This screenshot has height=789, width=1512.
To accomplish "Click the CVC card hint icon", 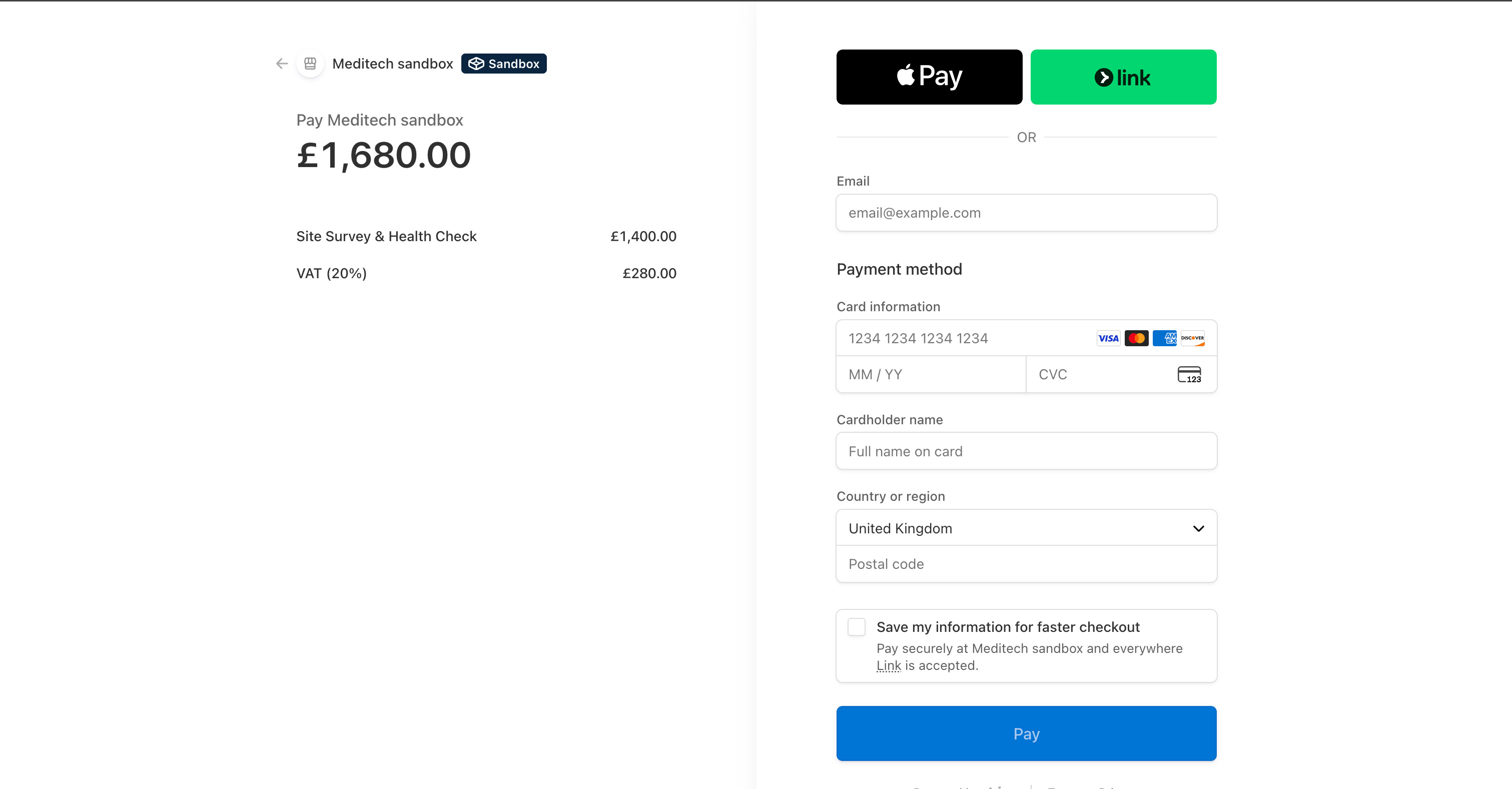I will [x=1189, y=375].
